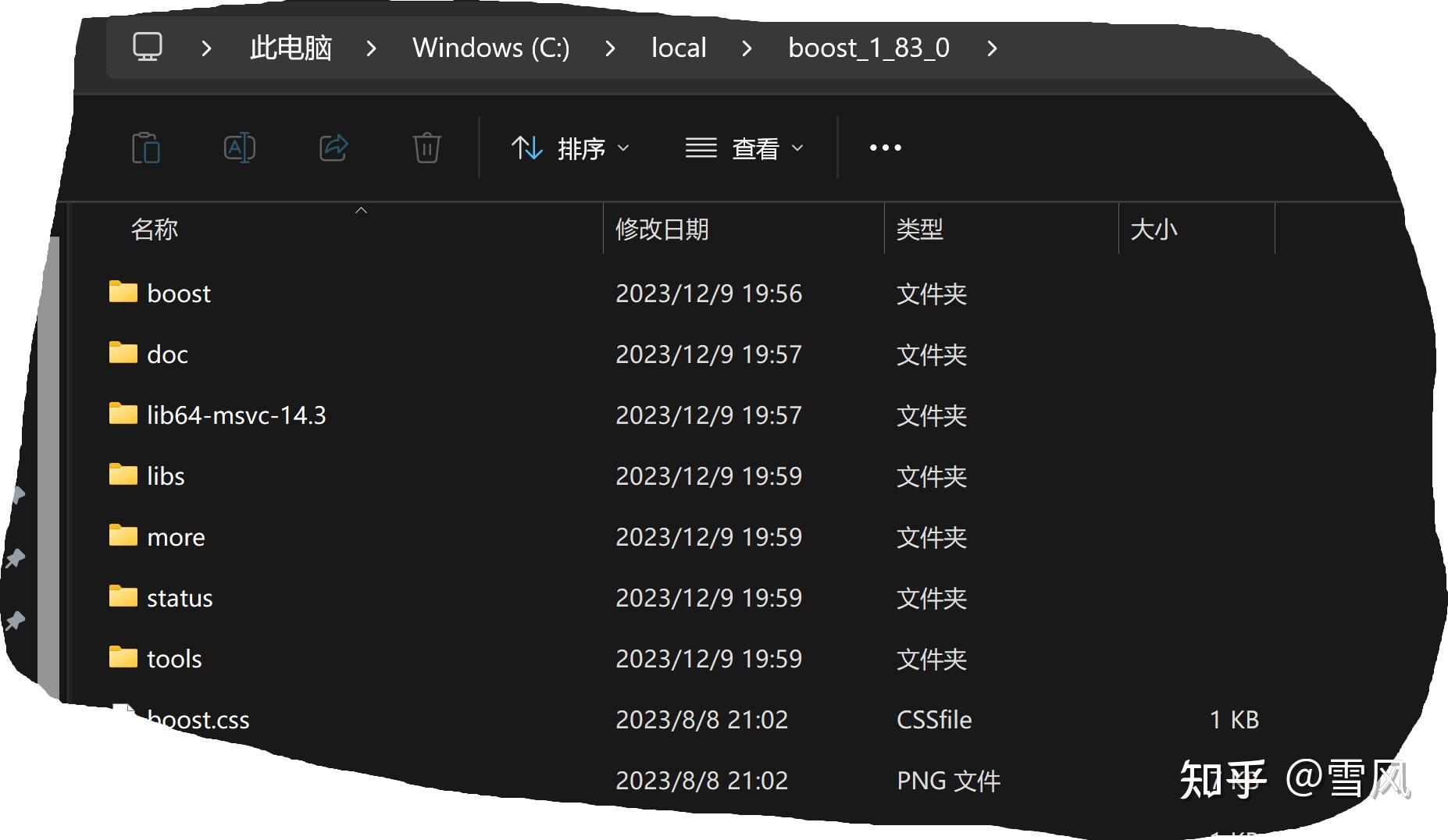1448x840 pixels.
Task: Open the 查看 view dropdown
Action: (x=744, y=148)
